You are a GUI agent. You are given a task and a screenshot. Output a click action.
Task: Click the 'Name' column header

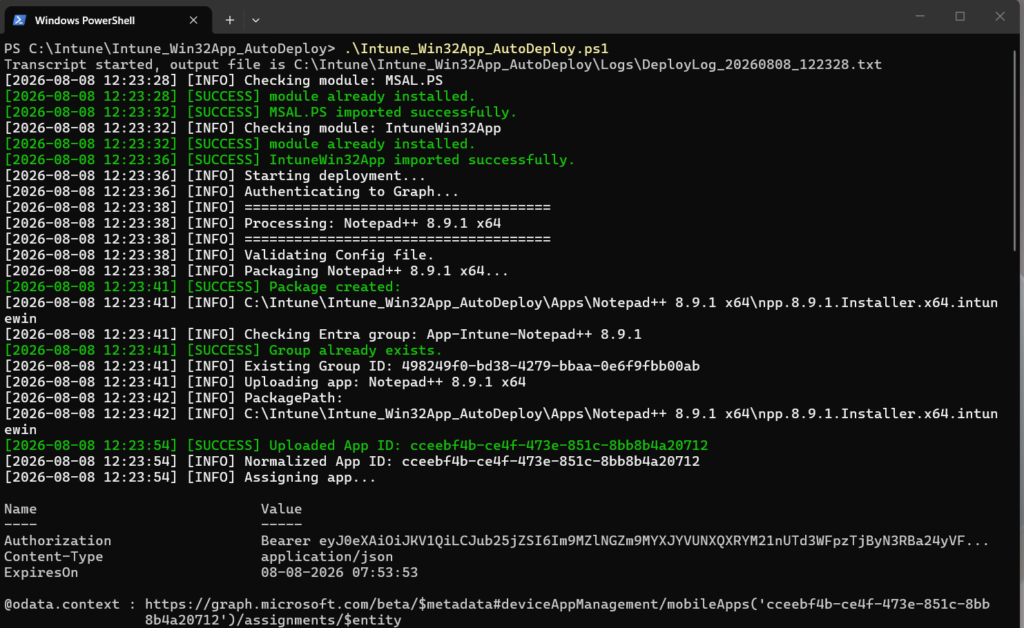coord(20,509)
